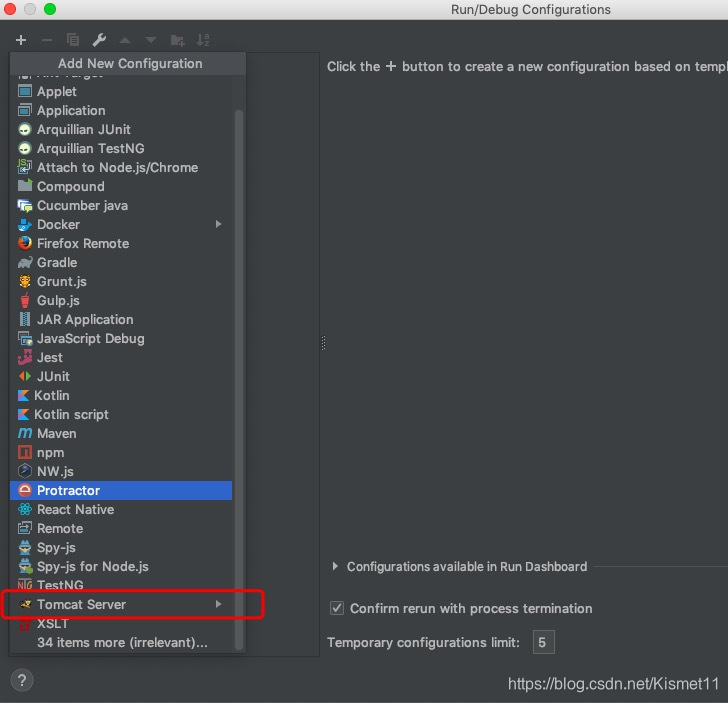Toggle Confirm rerun with process termination checkbox
The width and height of the screenshot is (728, 703).
tap(337, 608)
